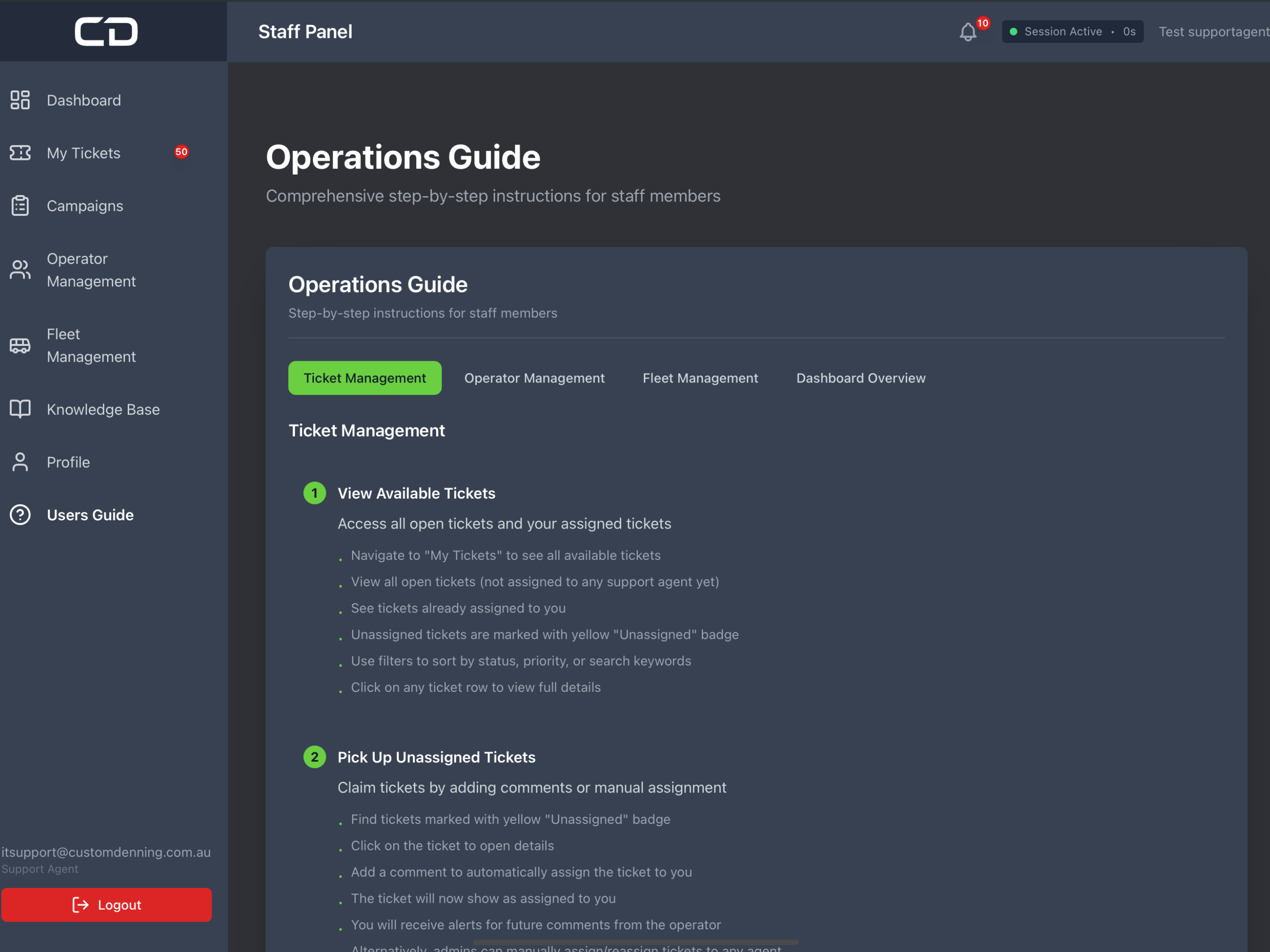Click the red 10 notification count badge
Viewport: 1270px width, 952px height.
(983, 24)
